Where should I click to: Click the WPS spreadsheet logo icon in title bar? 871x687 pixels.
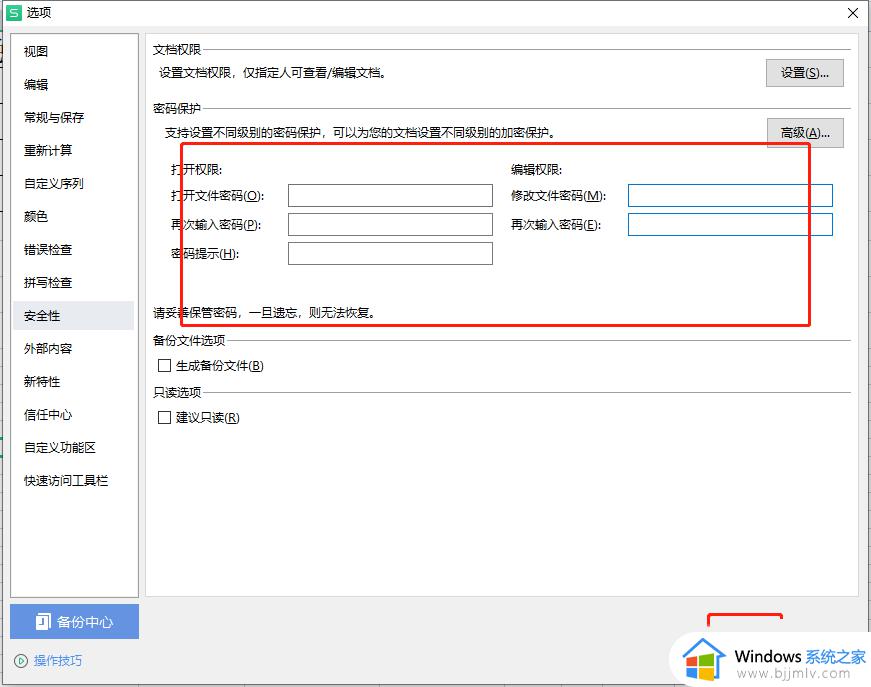[x=13, y=12]
